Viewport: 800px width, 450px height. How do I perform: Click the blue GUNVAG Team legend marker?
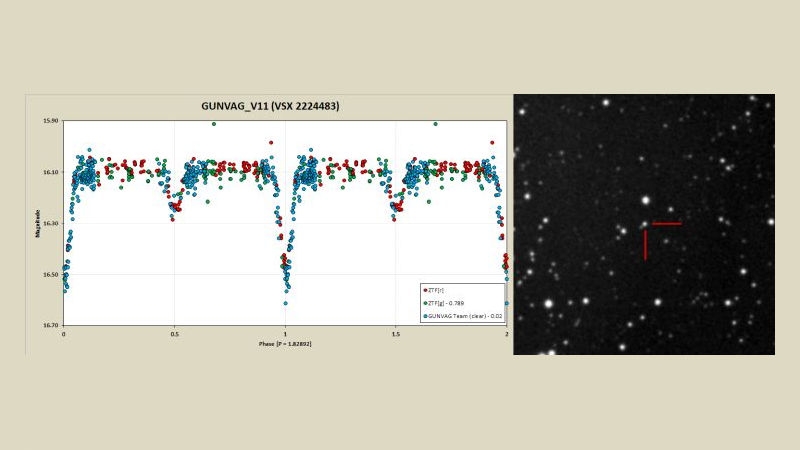(424, 314)
